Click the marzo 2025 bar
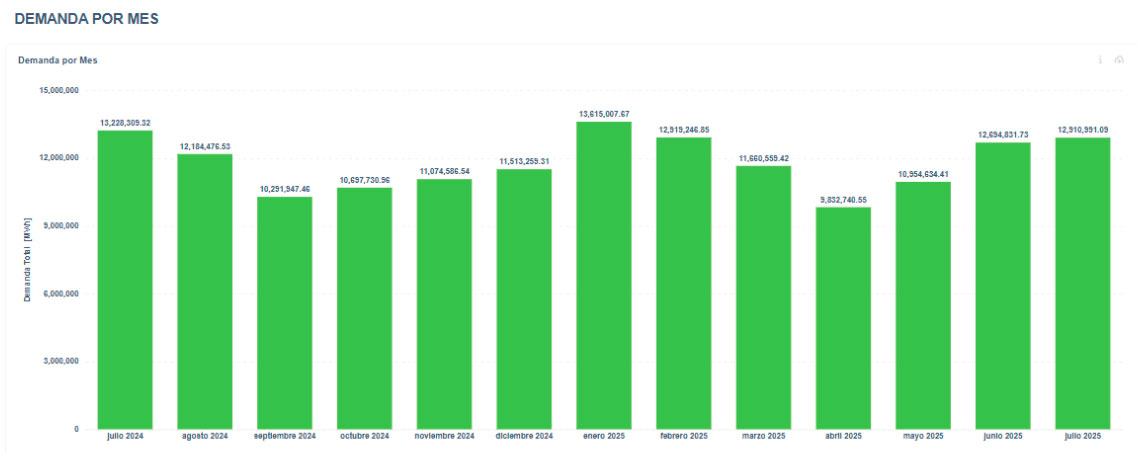Image resolution: width=1140 pixels, height=466 pixels. click(763, 297)
